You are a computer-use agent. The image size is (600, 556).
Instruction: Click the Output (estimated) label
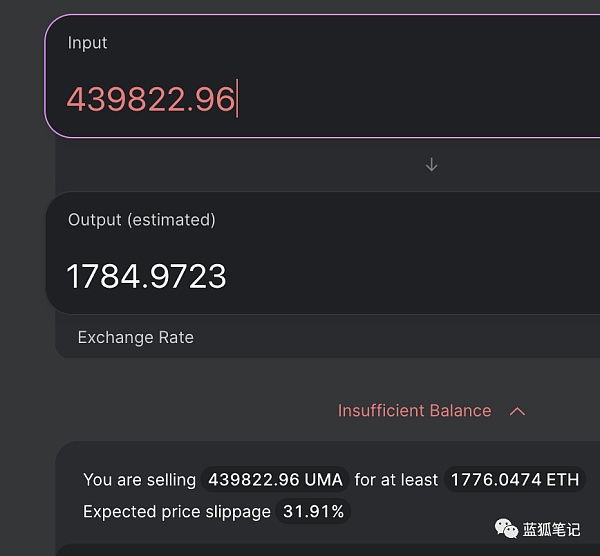141,220
